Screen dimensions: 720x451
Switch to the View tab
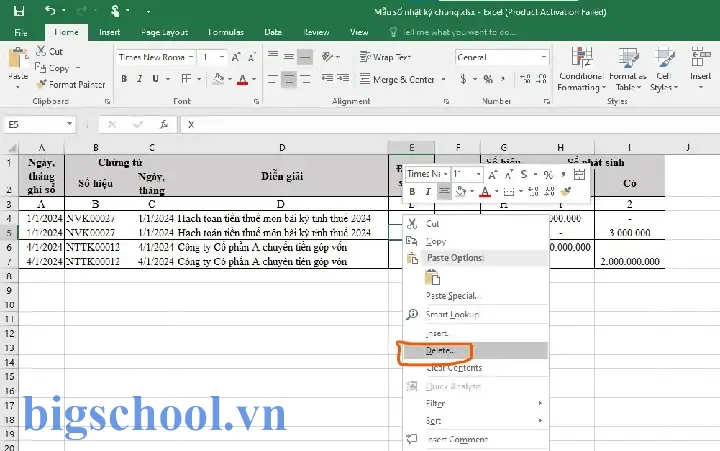(359, 32)
